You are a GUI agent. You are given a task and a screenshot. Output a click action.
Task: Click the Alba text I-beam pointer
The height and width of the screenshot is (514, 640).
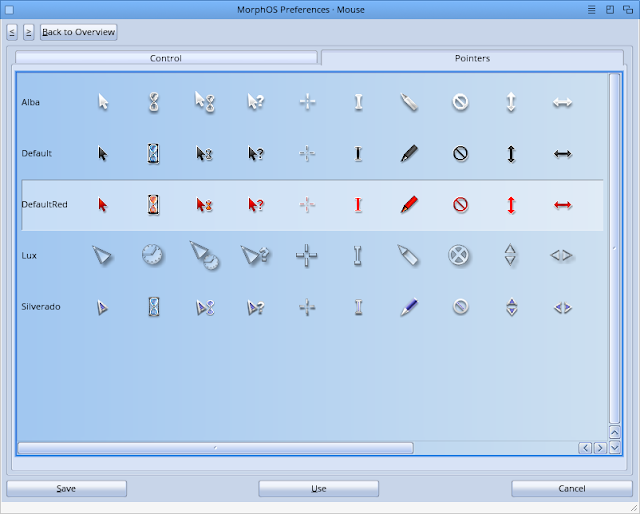(x=358, y=102)
